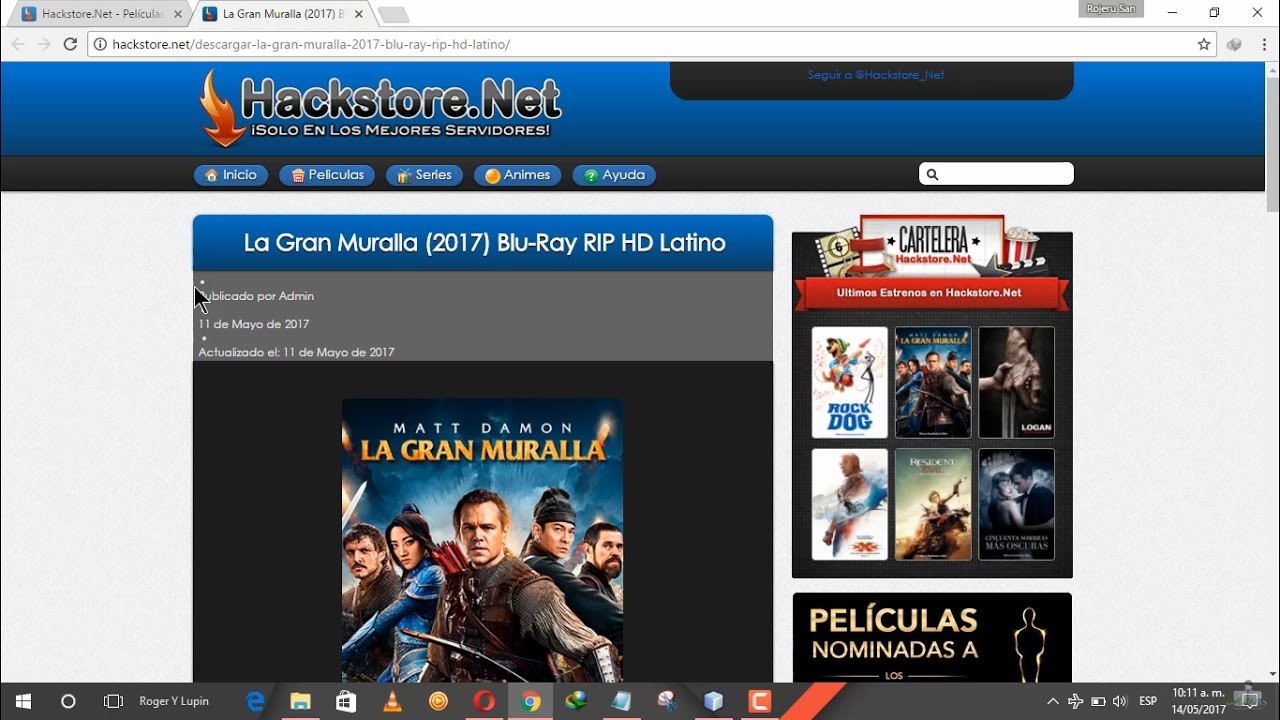
Task: Open La Gran Muralla thumbnail in Cartelera
Action: coord(933,382)
